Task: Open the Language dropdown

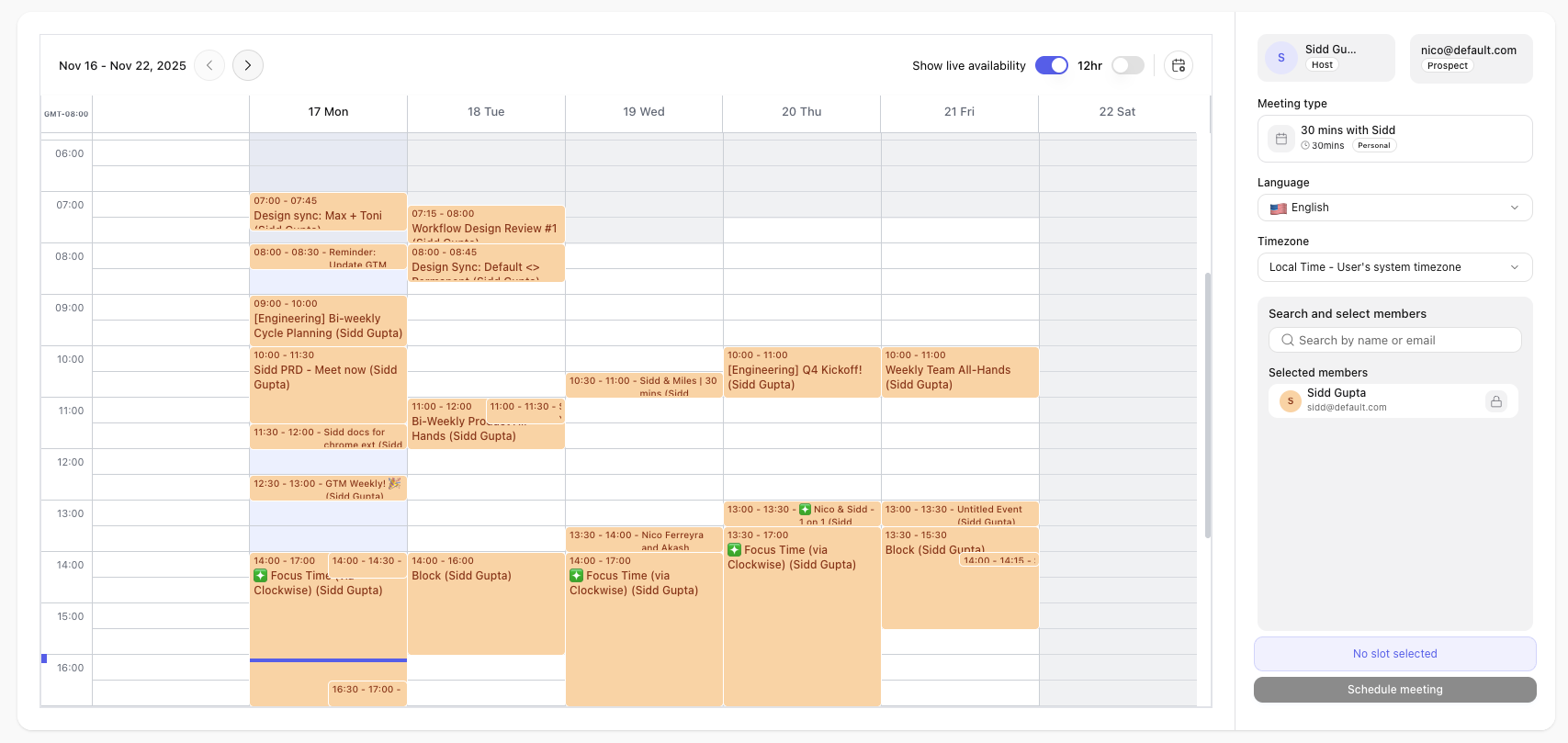Action: pos(1394,208)
